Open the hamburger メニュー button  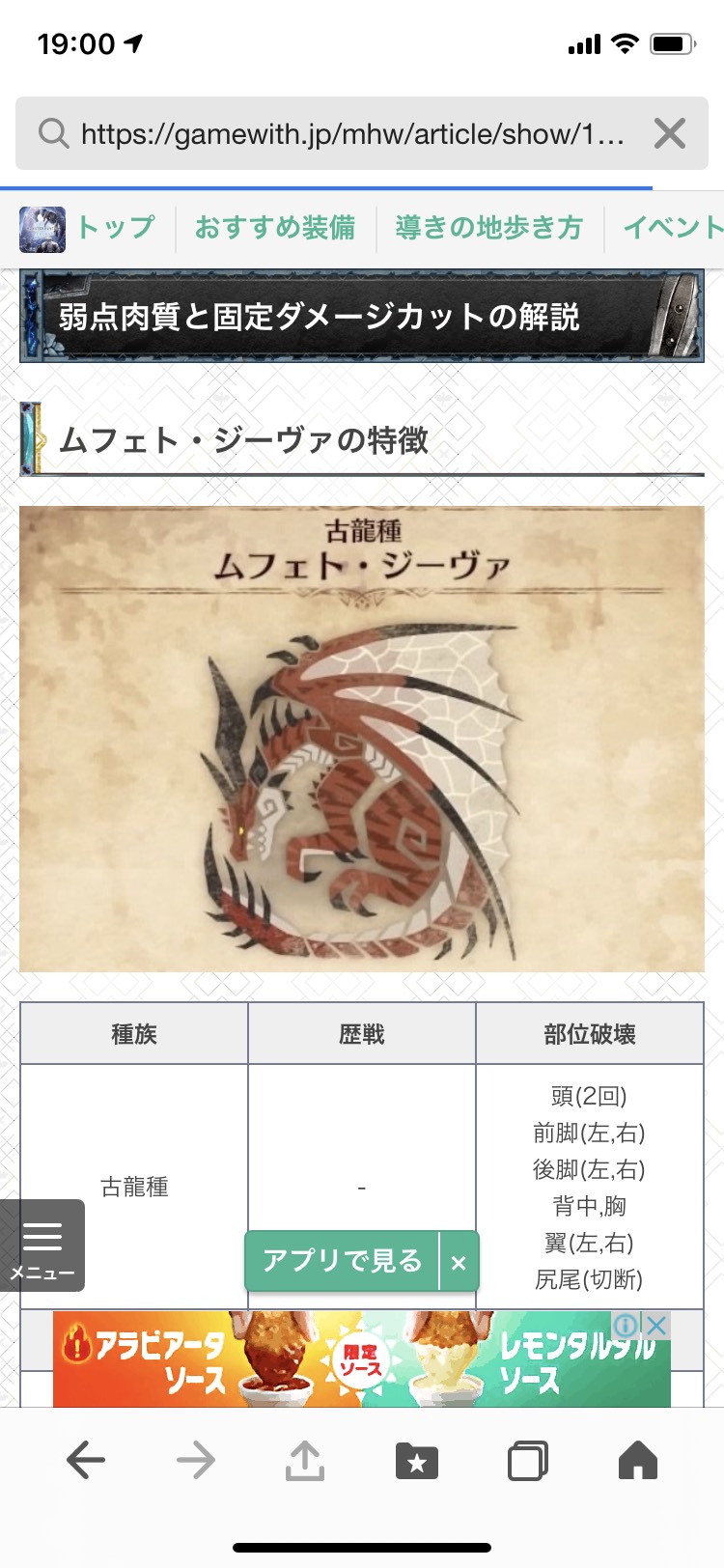tap(42, 1246)
